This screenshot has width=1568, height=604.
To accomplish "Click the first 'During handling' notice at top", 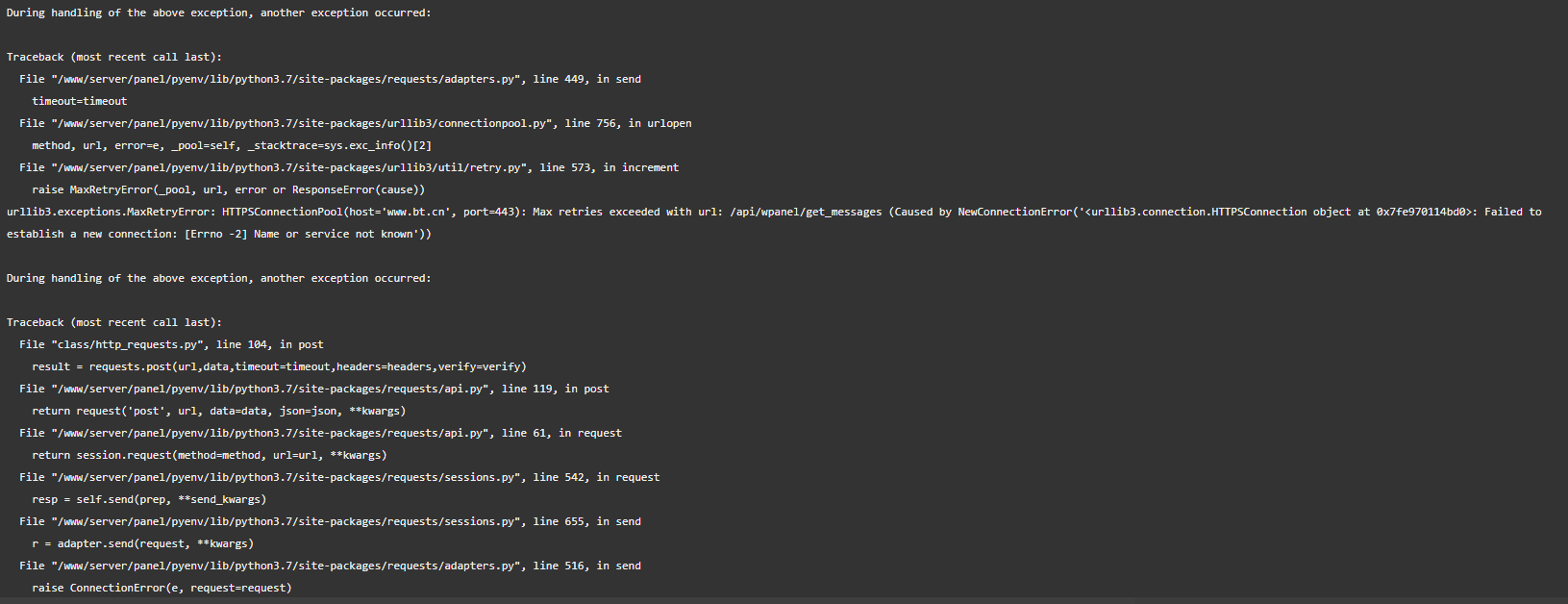I will coord(218,13).
